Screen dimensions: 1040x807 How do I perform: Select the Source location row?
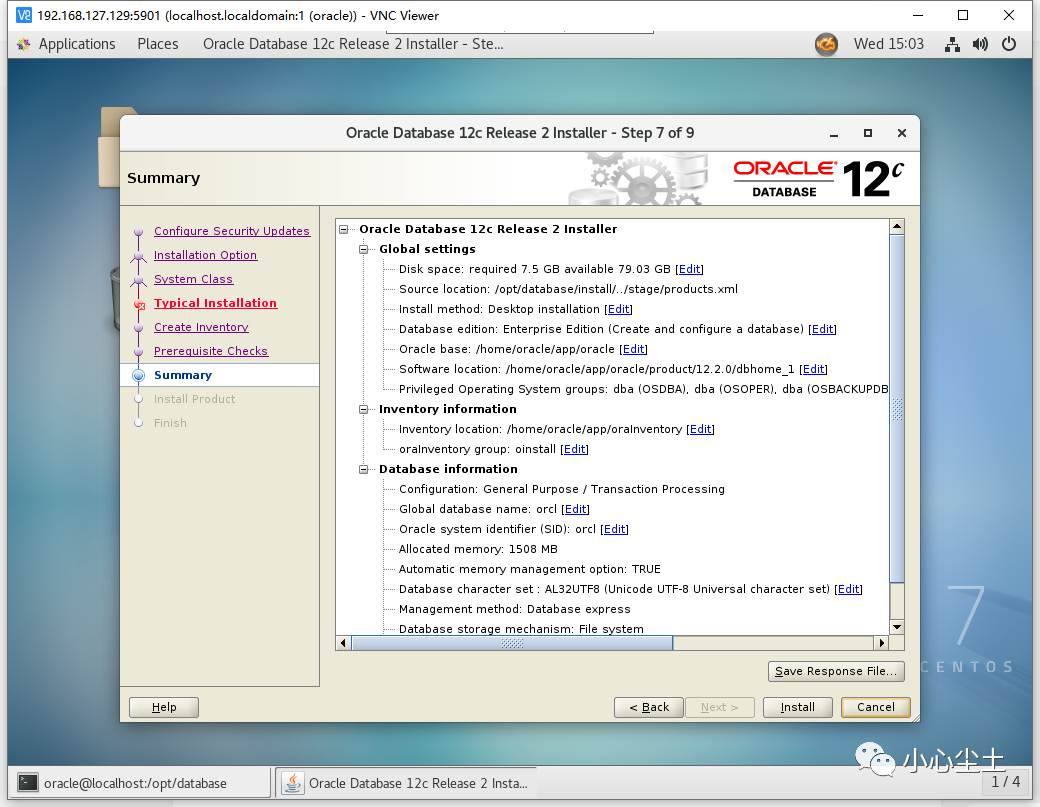568,289
